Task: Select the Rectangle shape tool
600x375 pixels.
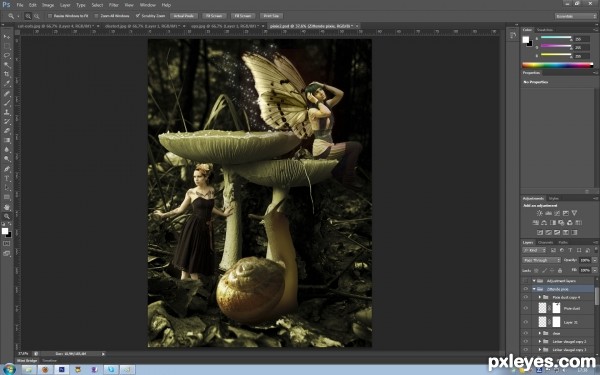Action: point(7,197)
